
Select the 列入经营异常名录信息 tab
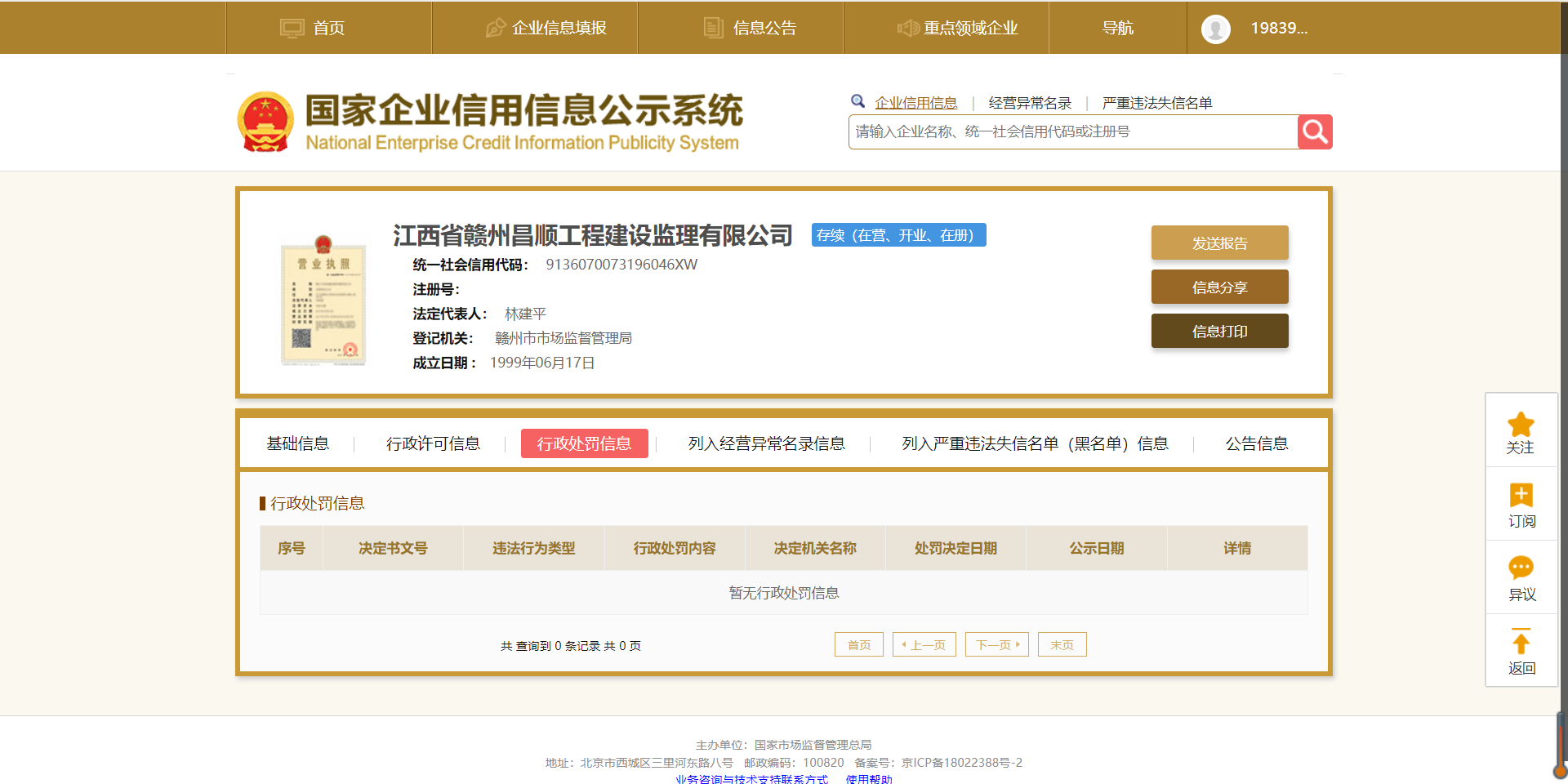[x=766, y=443]
